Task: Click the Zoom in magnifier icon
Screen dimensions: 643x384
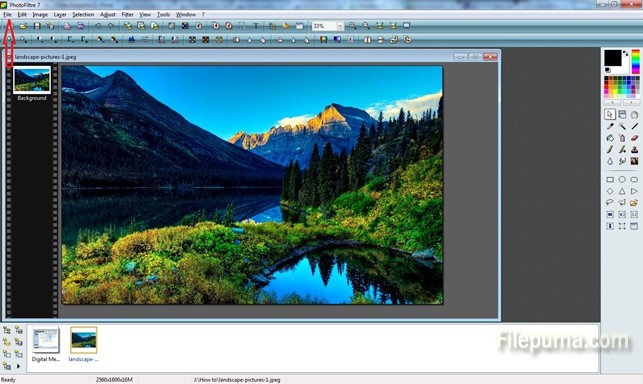Action: 353,26
